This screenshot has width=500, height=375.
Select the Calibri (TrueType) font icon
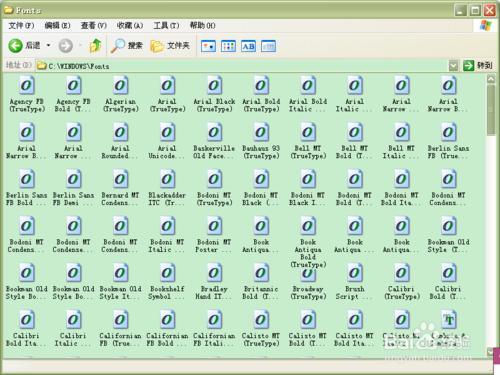[402, 281]
